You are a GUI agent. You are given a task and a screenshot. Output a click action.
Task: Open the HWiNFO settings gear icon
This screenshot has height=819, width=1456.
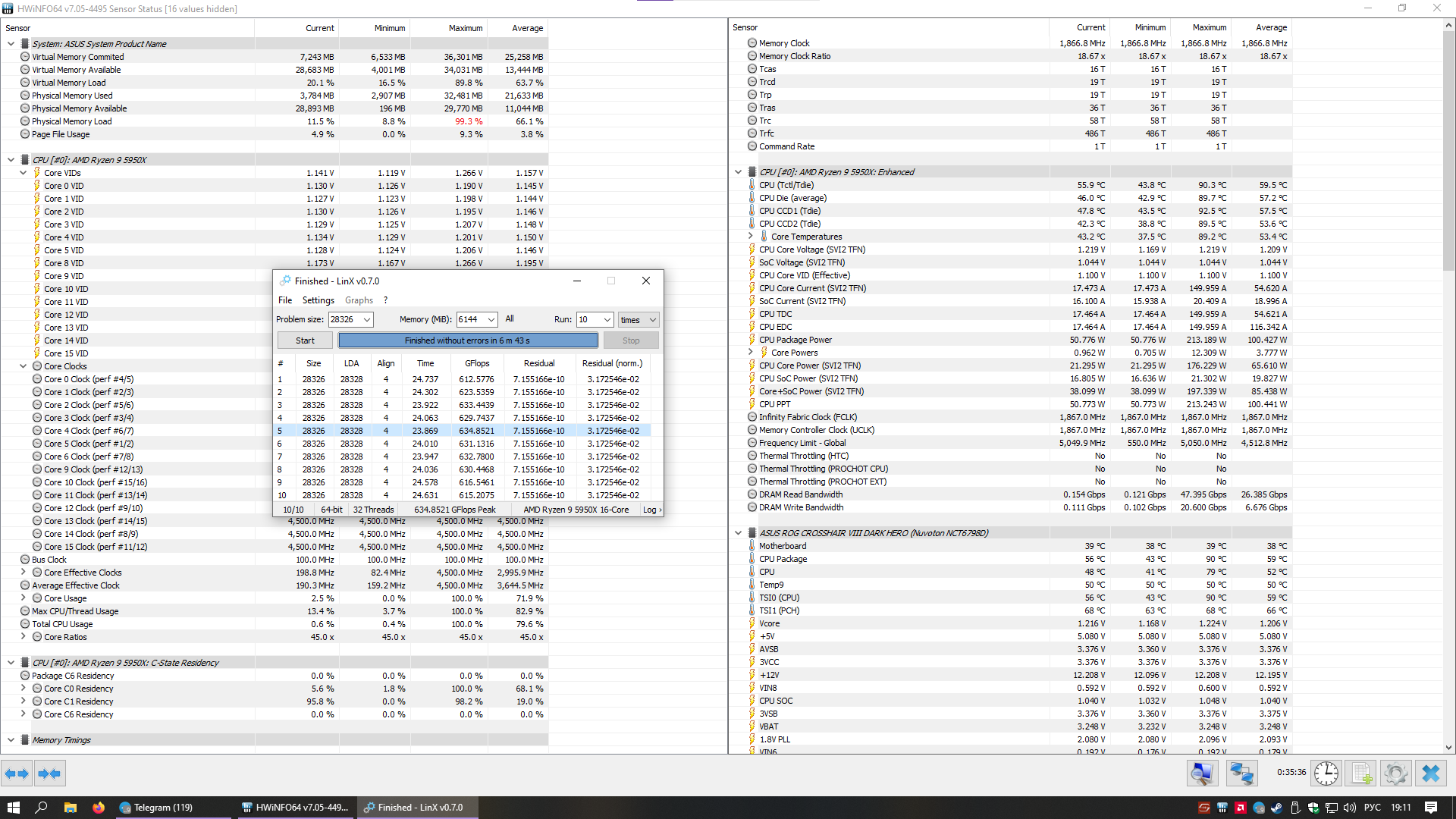(1395, 773)
